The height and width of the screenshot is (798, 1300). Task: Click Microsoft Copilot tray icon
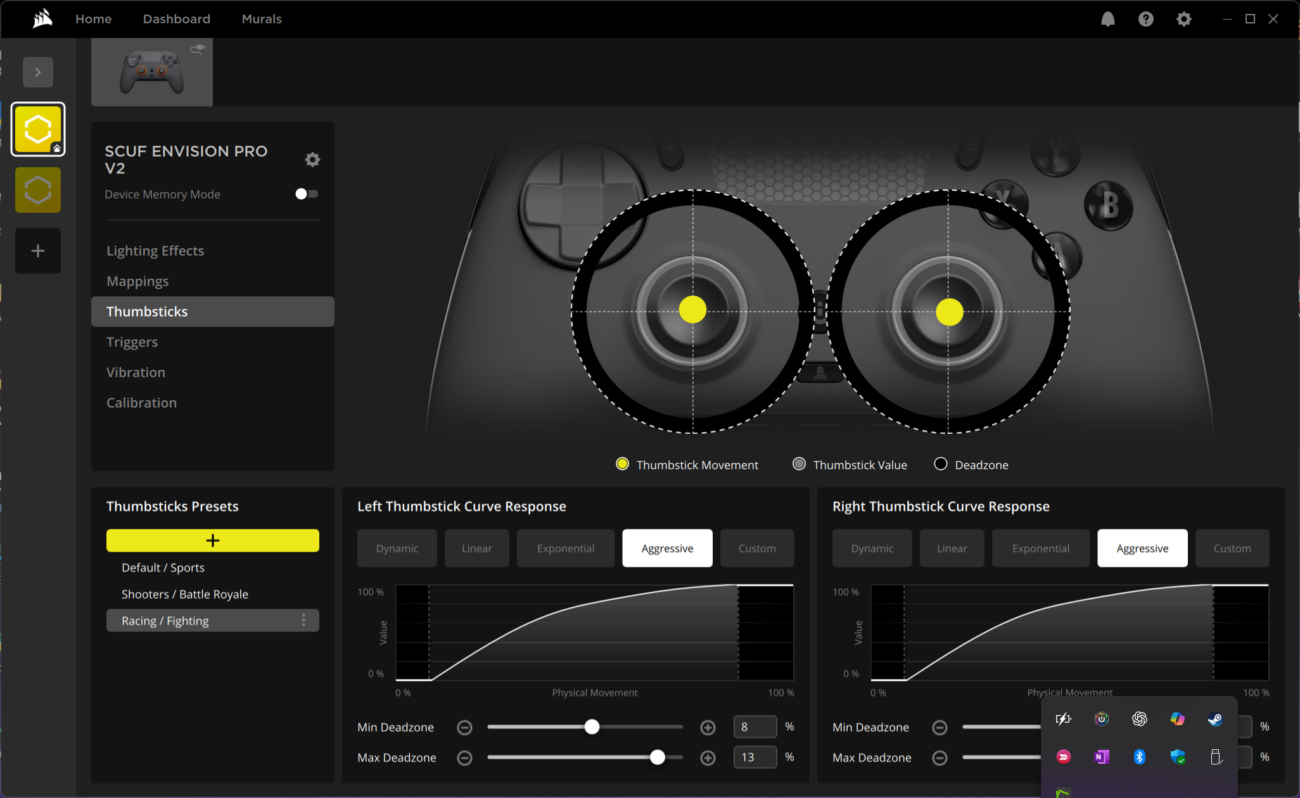click(x=1177, y=719)
